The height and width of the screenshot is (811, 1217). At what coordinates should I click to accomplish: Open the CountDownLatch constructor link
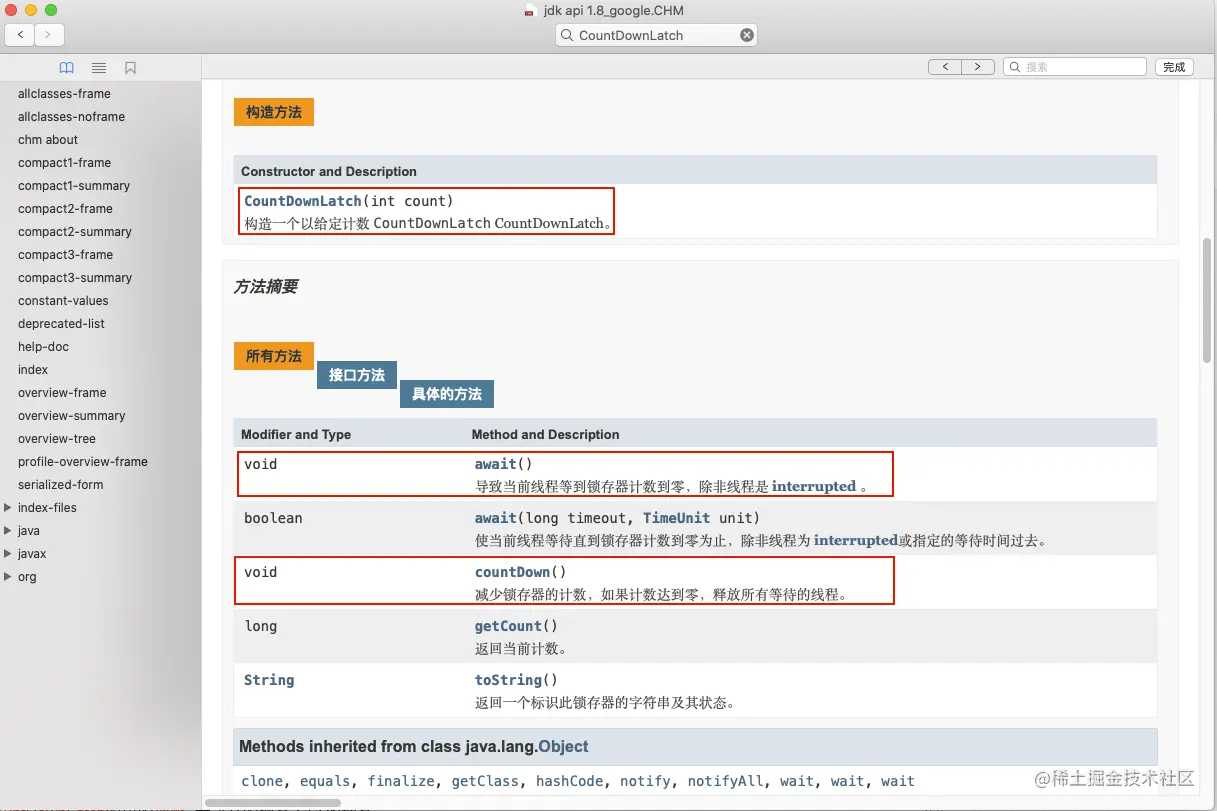pos(303,201)
